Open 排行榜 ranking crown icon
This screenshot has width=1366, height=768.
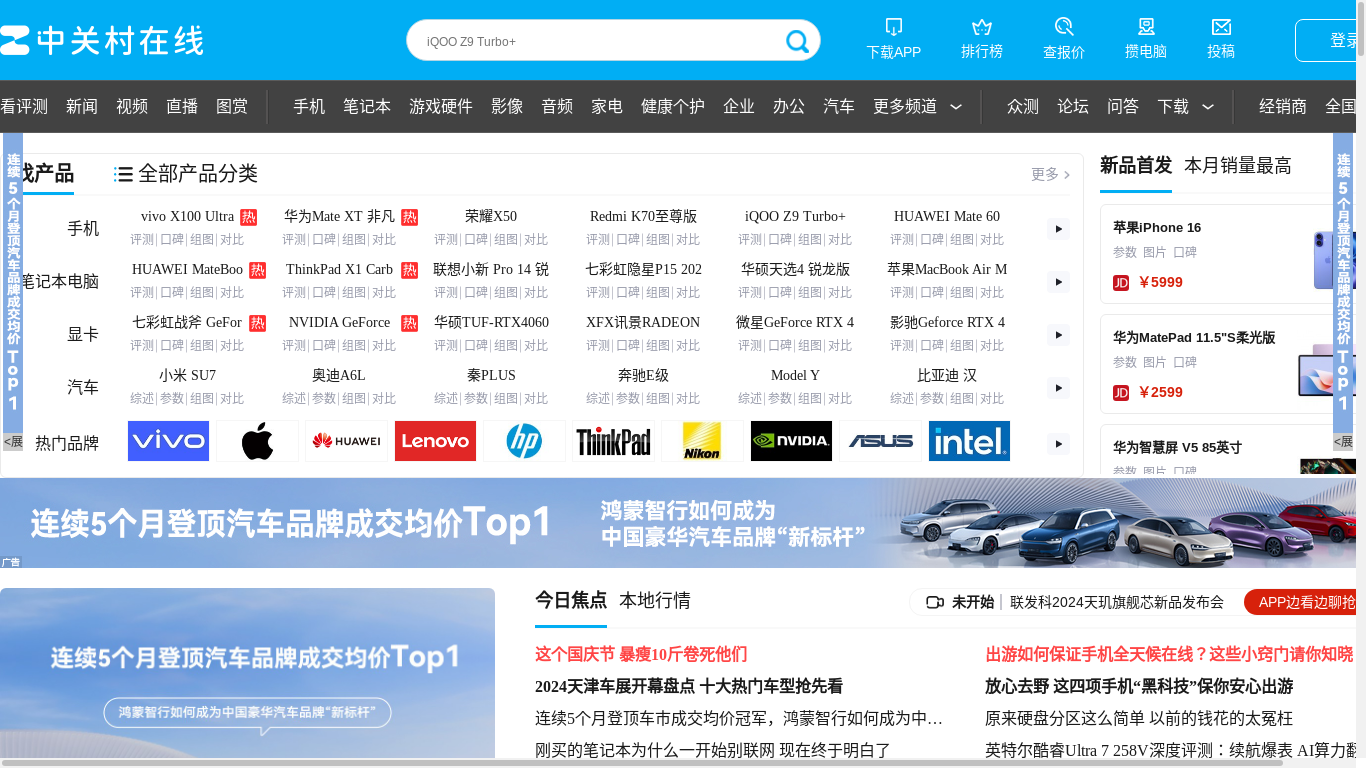[982, 27]
